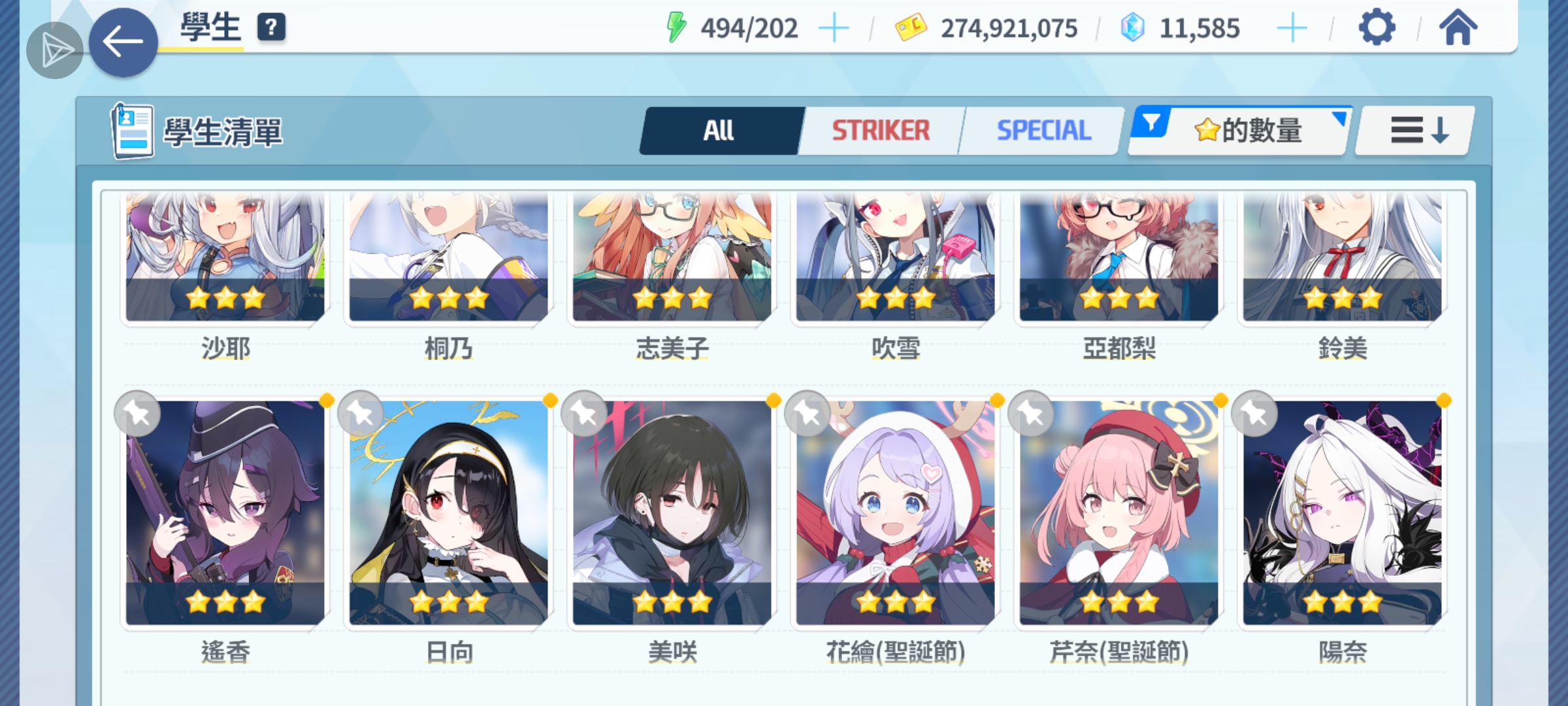Viewport: 1568px width, 706px height.
Task: Toggle the pin on 日向's card
Action: click(361, 414)
